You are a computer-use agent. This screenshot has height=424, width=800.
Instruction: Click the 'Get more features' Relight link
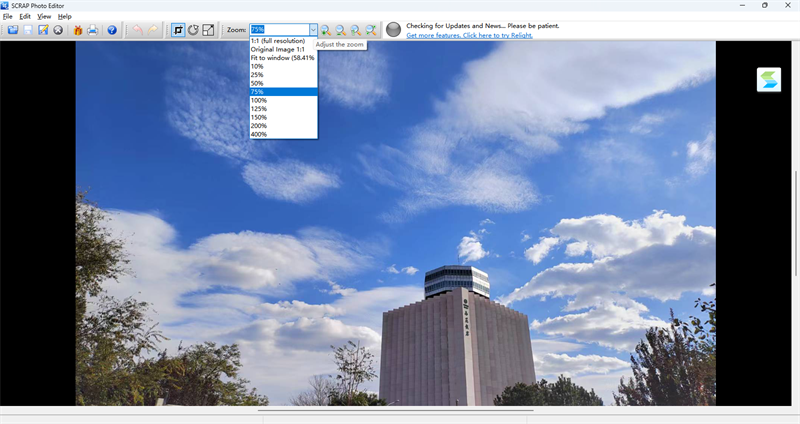(469, 35)
